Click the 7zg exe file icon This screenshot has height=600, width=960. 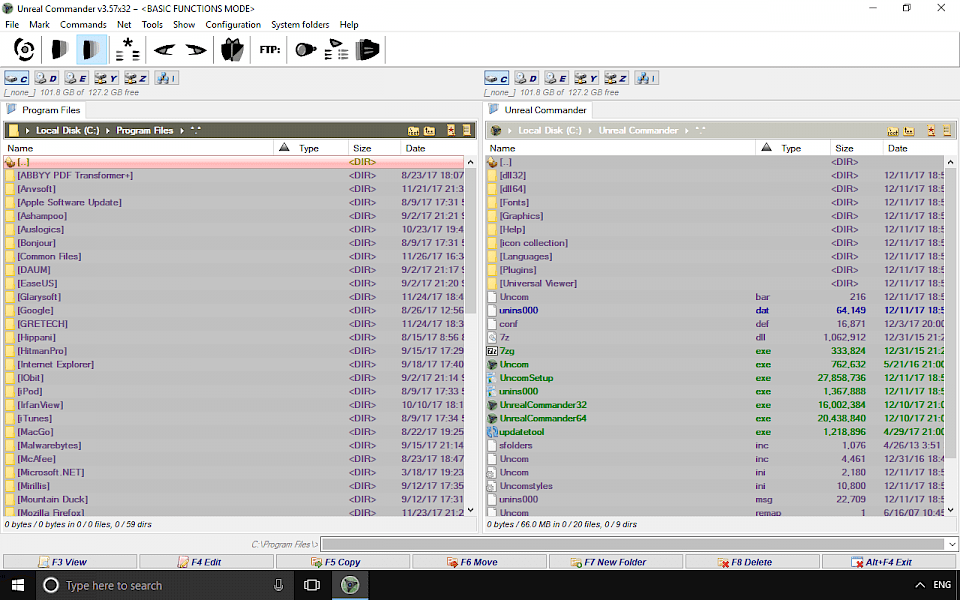point(492,351)
